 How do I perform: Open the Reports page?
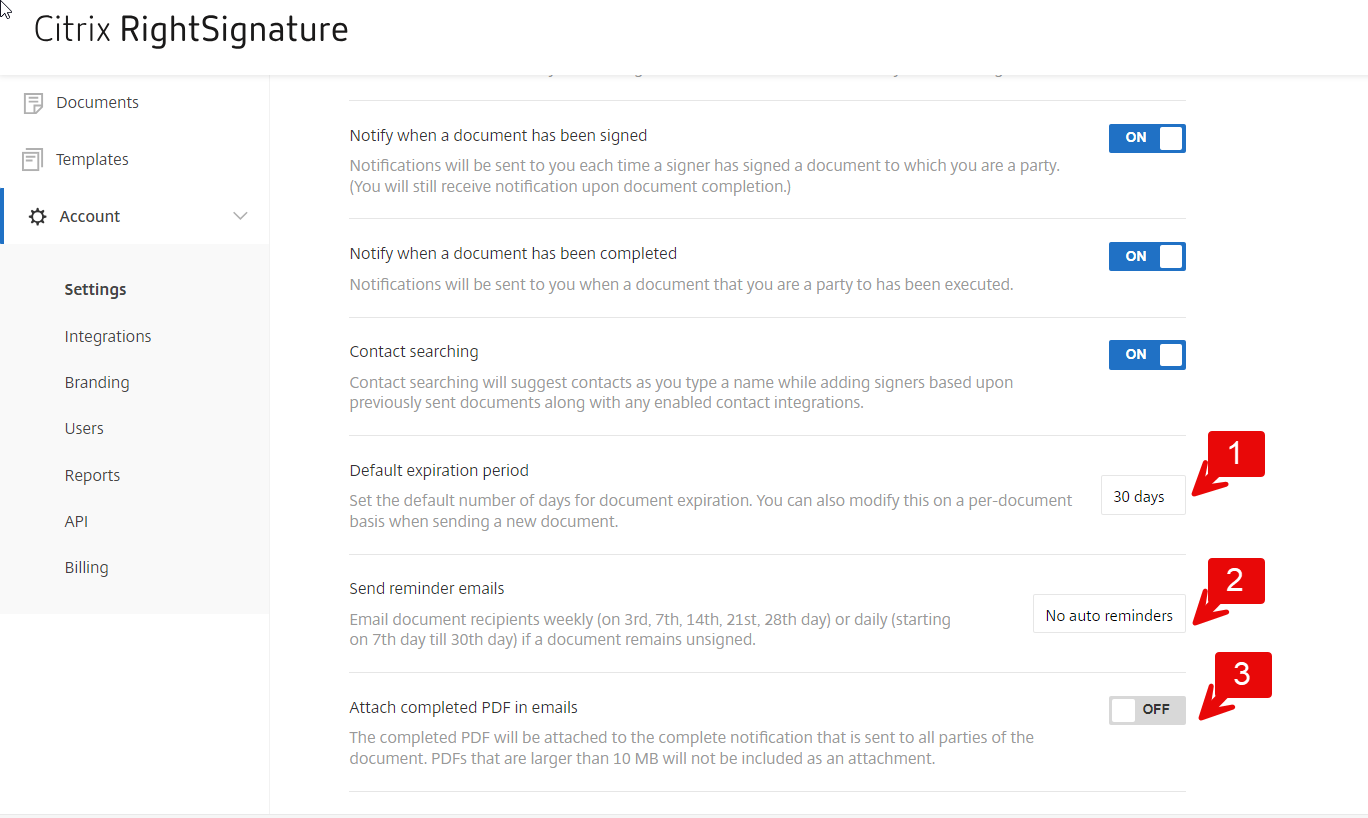point(92,474)
